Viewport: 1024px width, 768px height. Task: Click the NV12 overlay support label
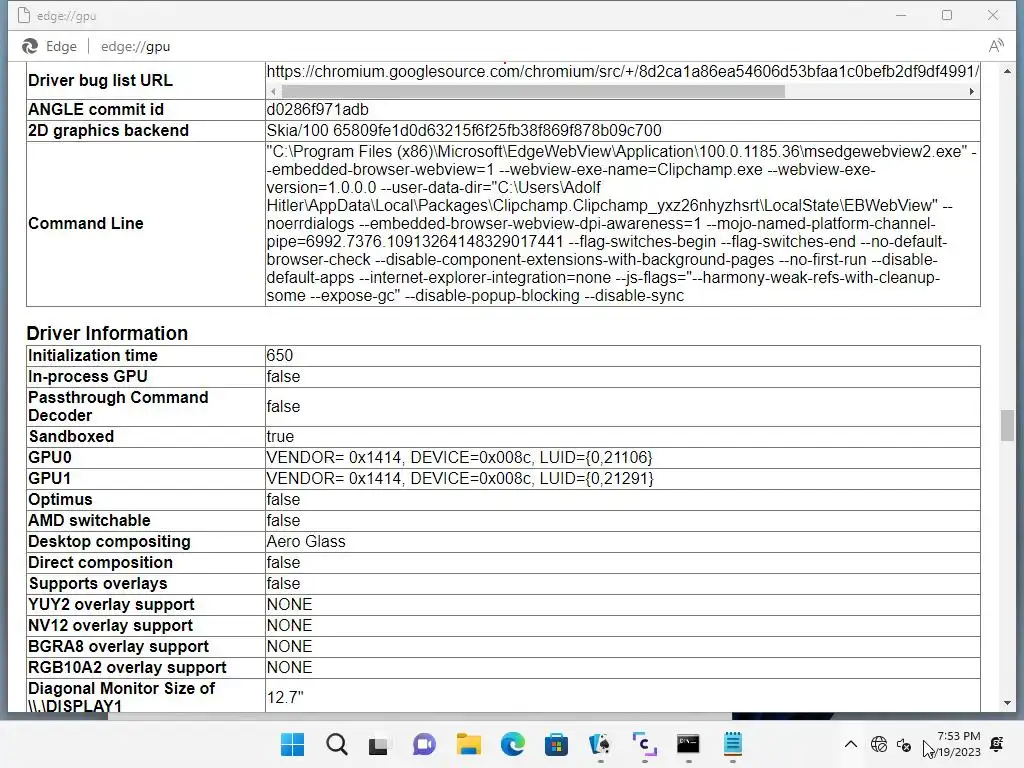pyautogui.click(x=110, y=625)
